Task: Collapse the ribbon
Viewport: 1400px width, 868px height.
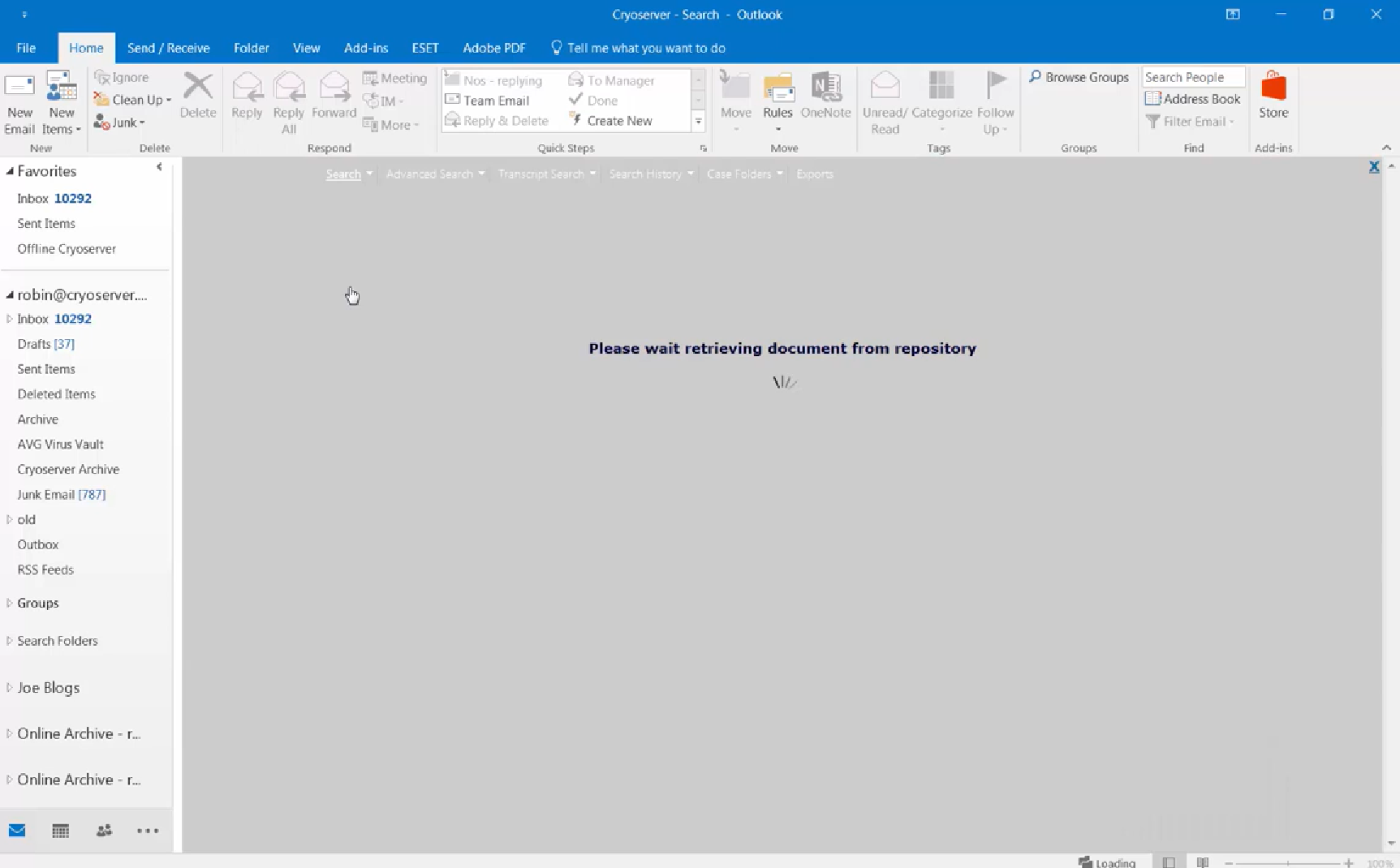Action: (x=1386, y=148)
